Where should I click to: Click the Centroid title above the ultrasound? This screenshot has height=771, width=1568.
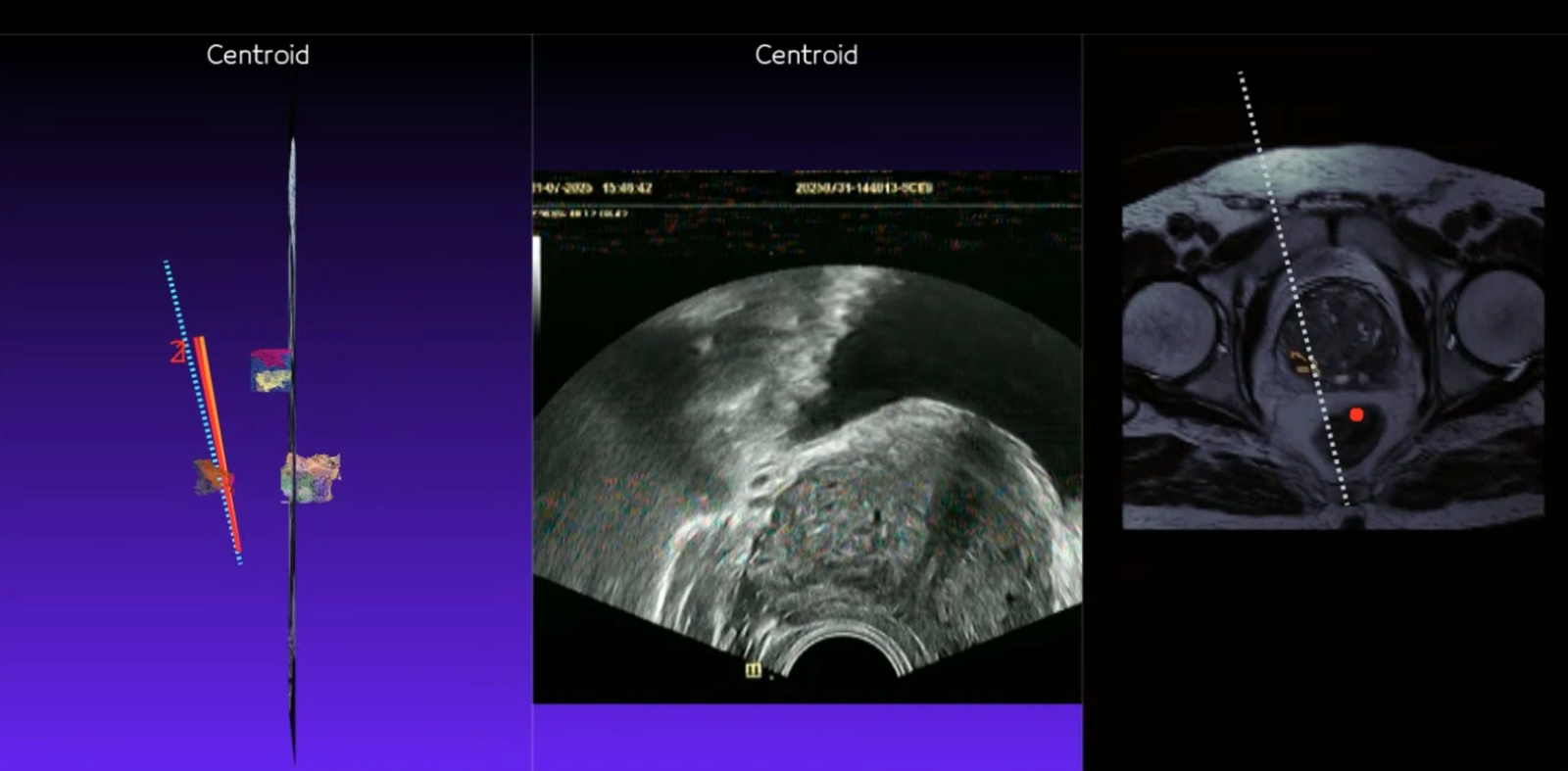click(x=806, y=55)
